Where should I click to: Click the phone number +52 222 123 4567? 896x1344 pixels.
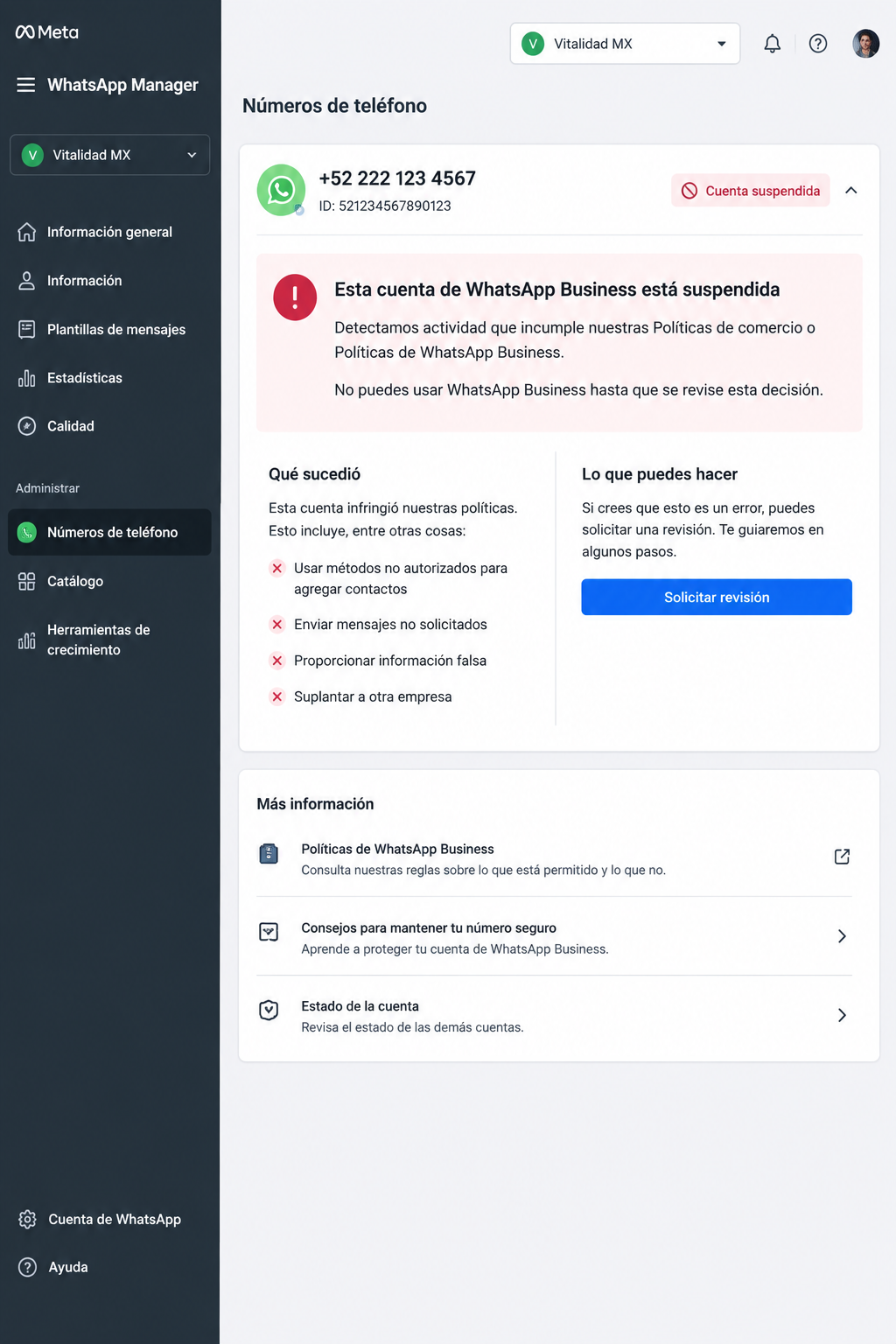tap(397, 178)
